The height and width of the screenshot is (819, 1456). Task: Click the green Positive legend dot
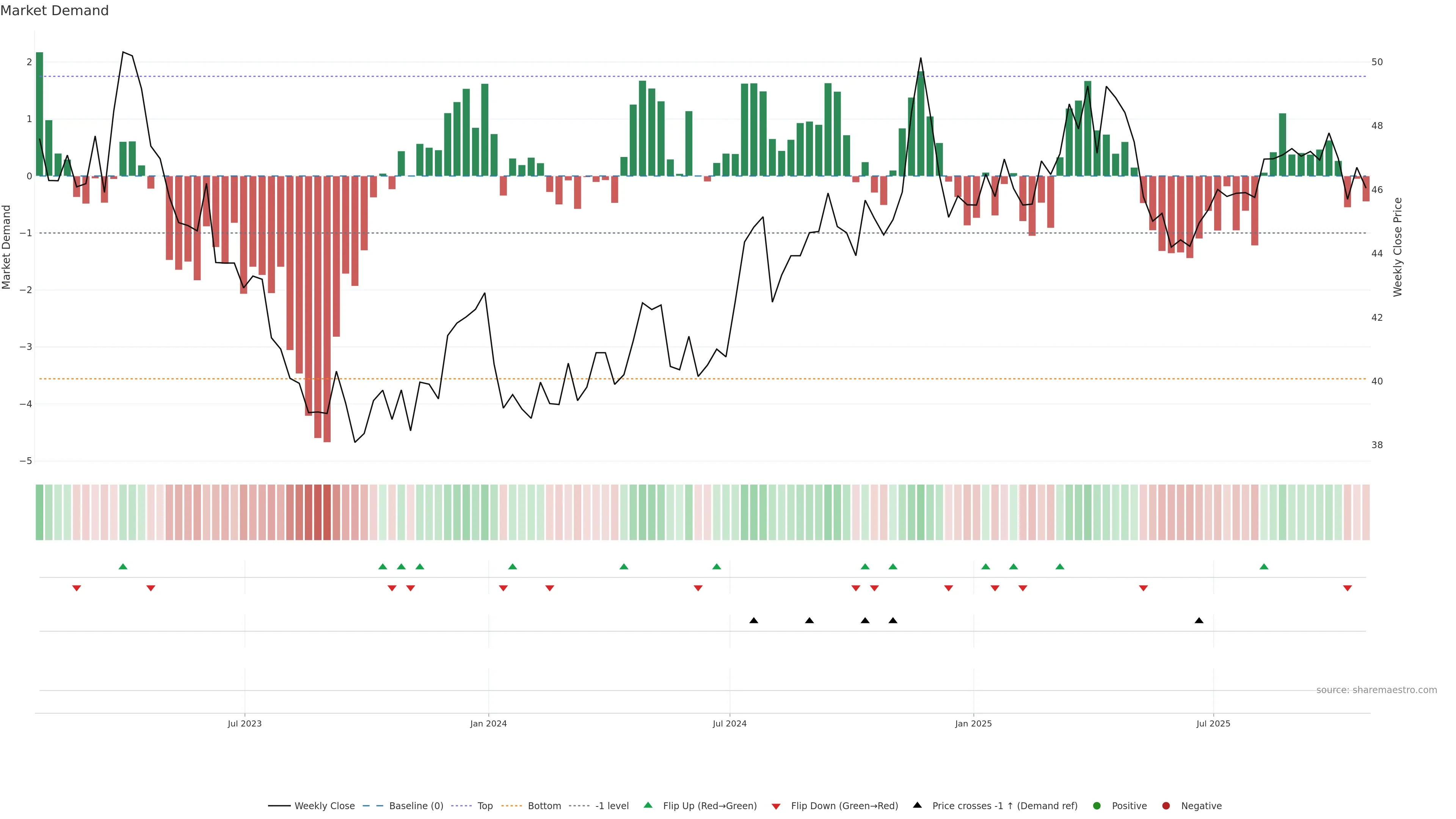[x=1097, y=806]
